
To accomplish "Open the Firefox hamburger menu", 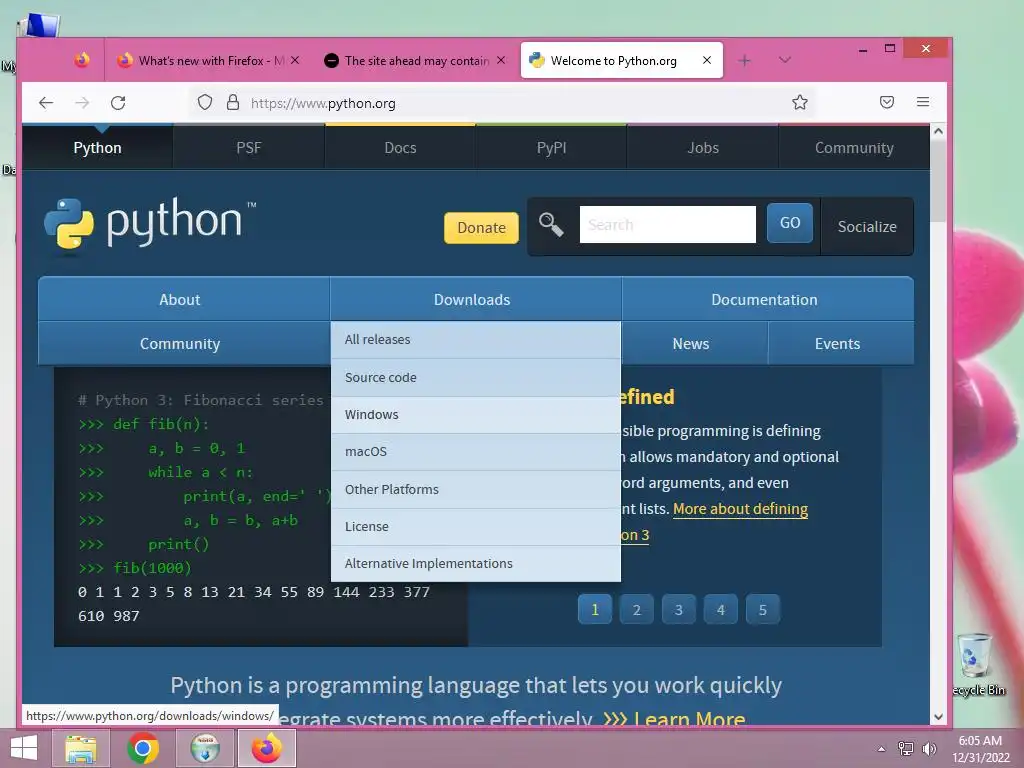I will point(922,102).
